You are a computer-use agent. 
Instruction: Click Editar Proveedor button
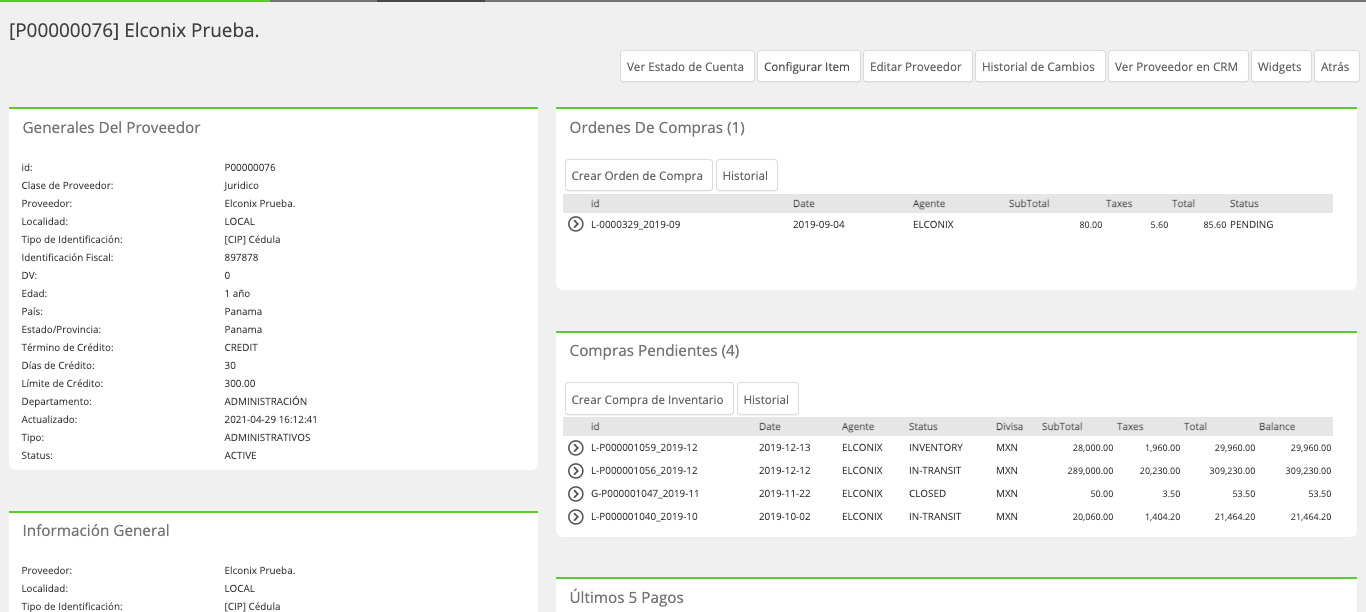coord(917,67)
